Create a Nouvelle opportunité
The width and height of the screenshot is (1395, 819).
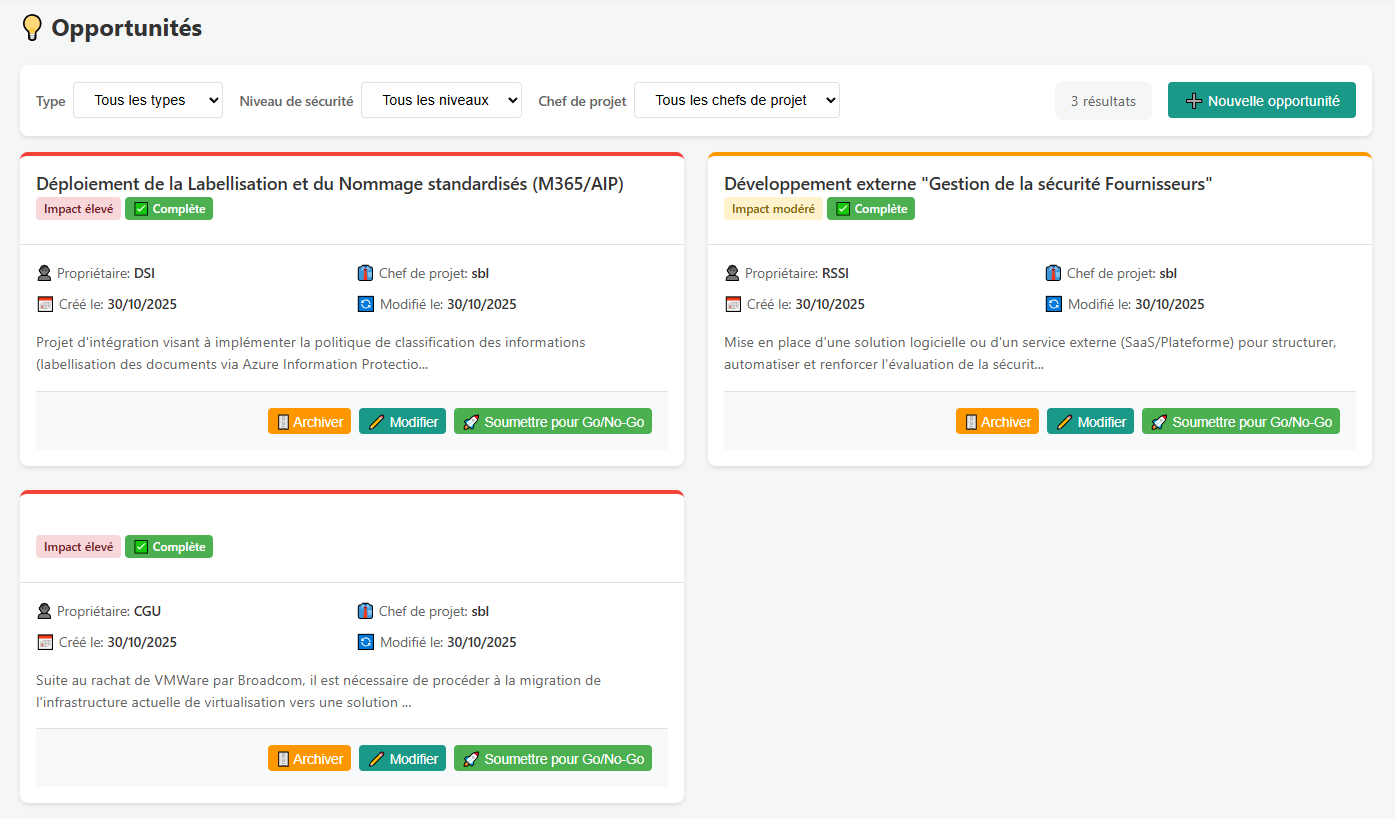(1261, 100)
